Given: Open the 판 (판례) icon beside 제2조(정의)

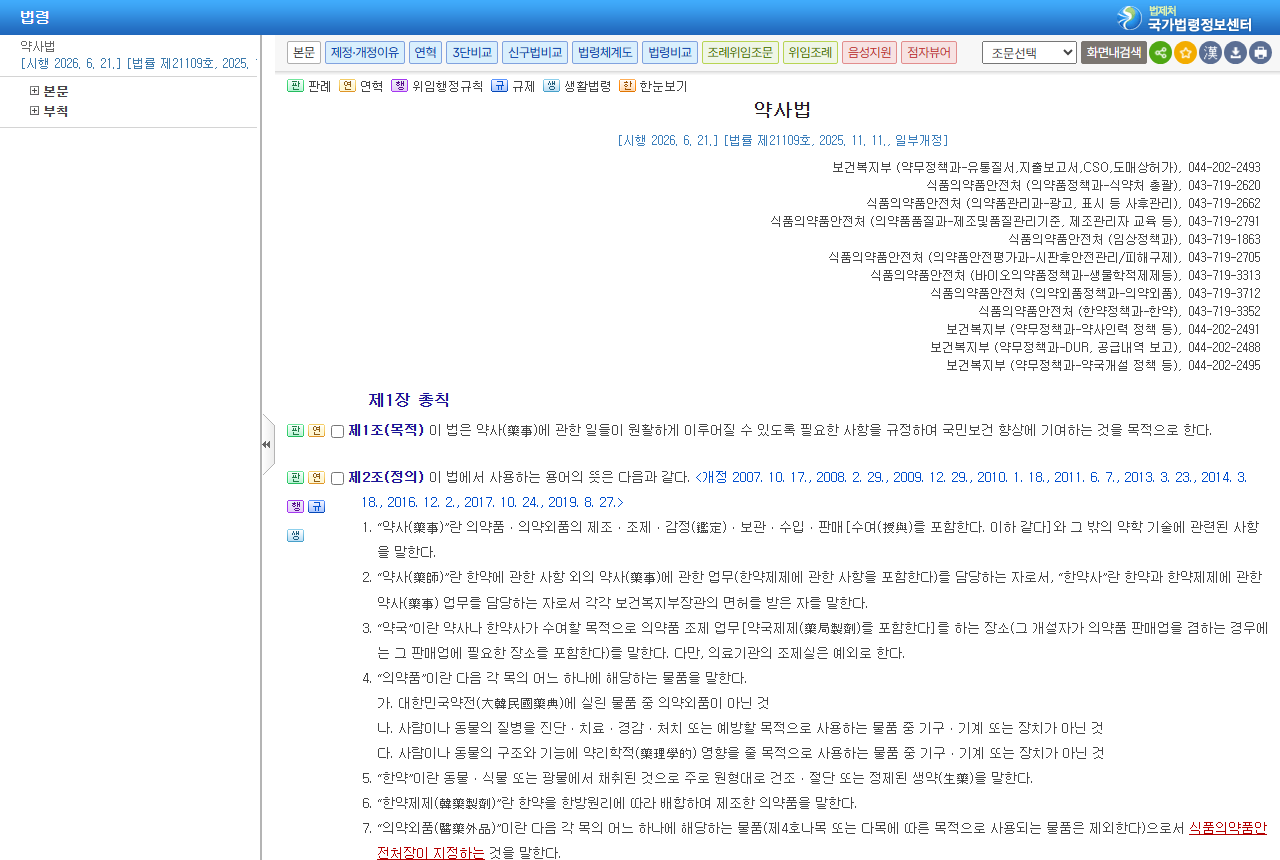Looking at the screenshot, I should pos(295,478).
